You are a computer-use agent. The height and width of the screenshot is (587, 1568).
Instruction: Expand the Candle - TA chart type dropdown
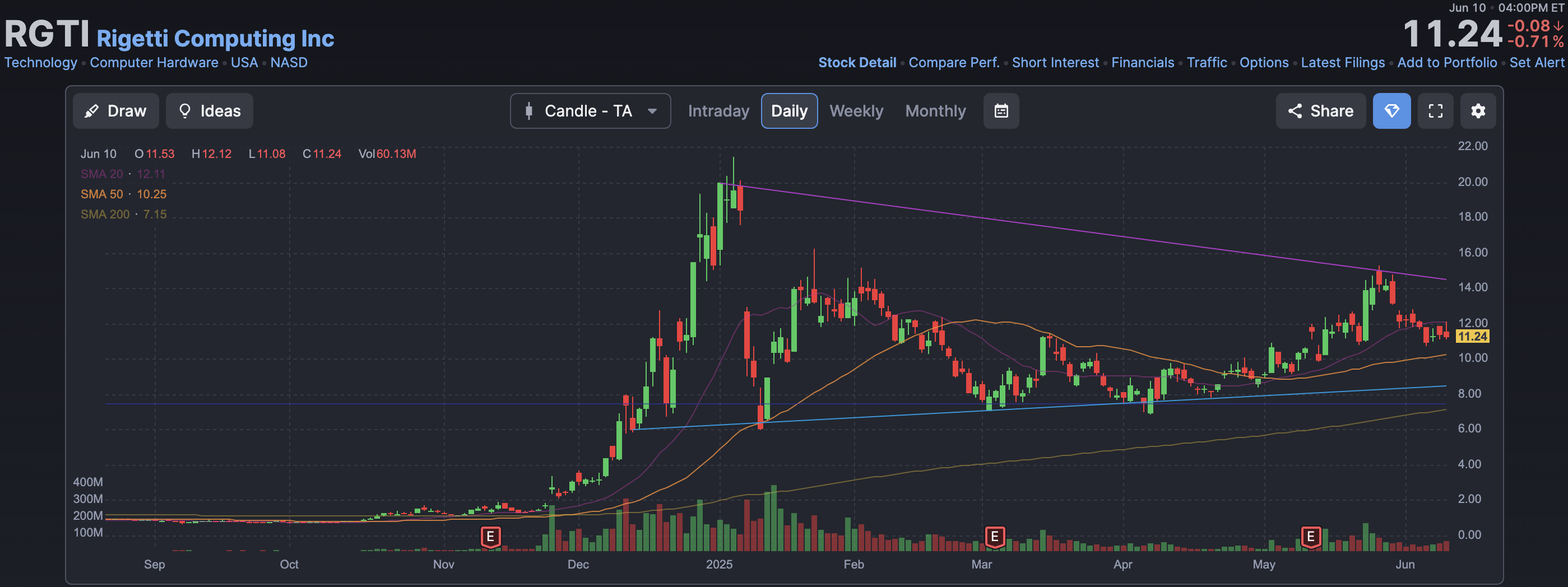coord(591,111)
